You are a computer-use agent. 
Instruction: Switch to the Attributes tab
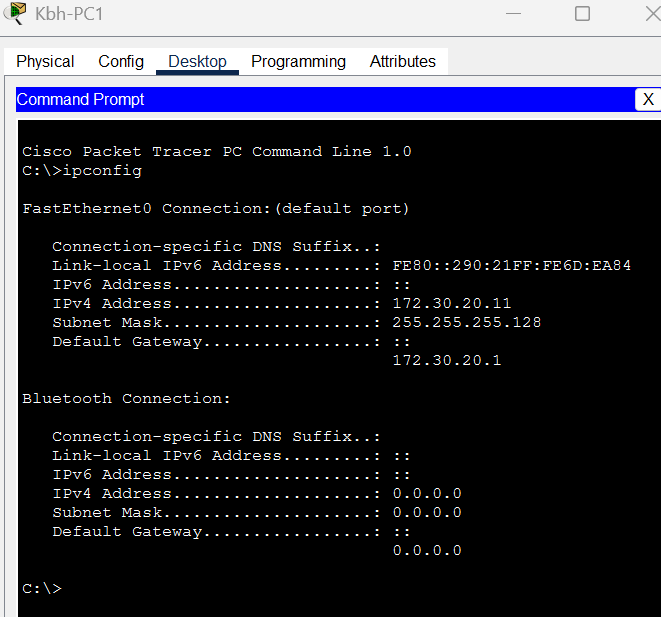point(403,62)
